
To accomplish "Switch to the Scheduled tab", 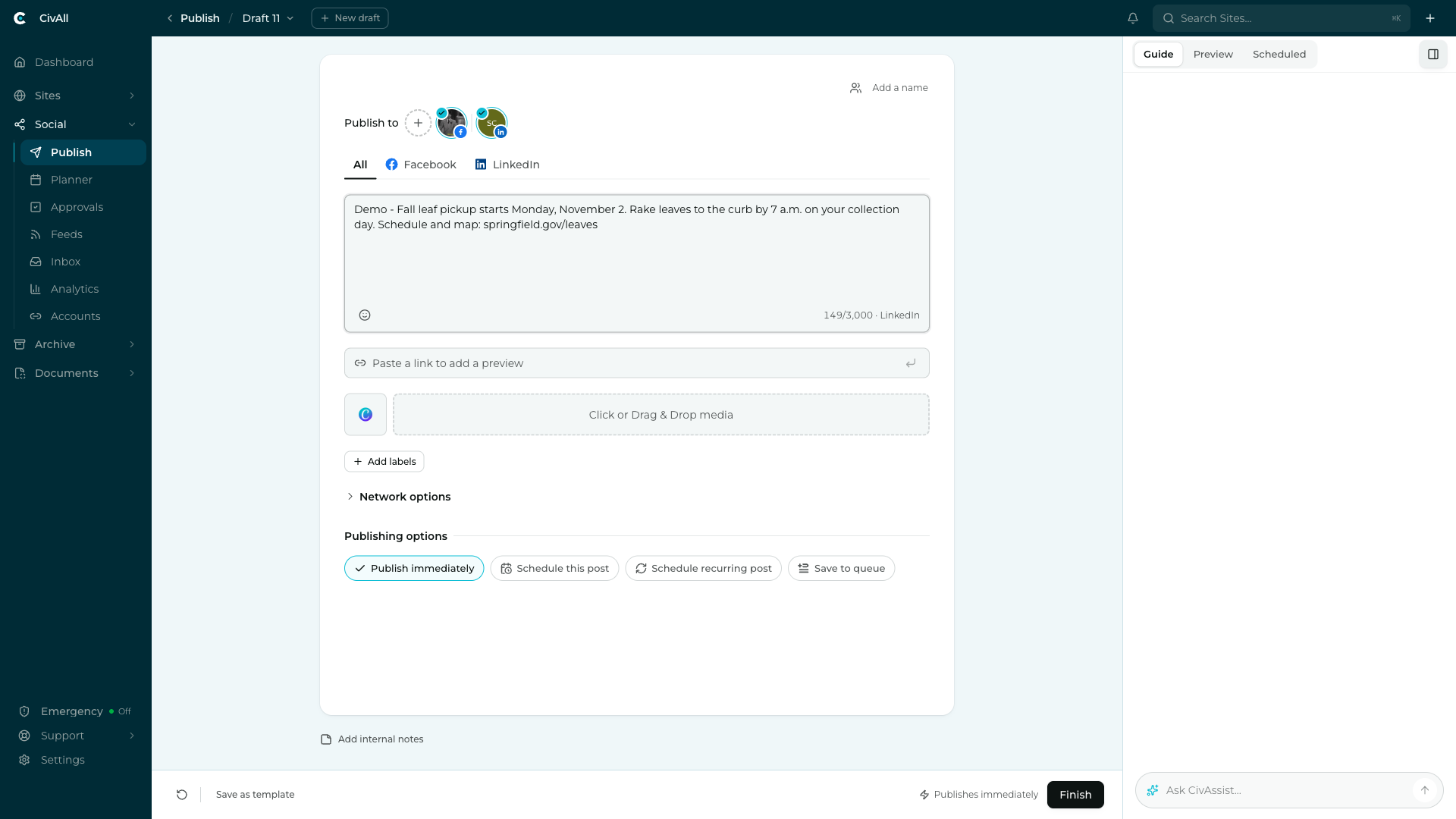I will (x=1279, y=55).
